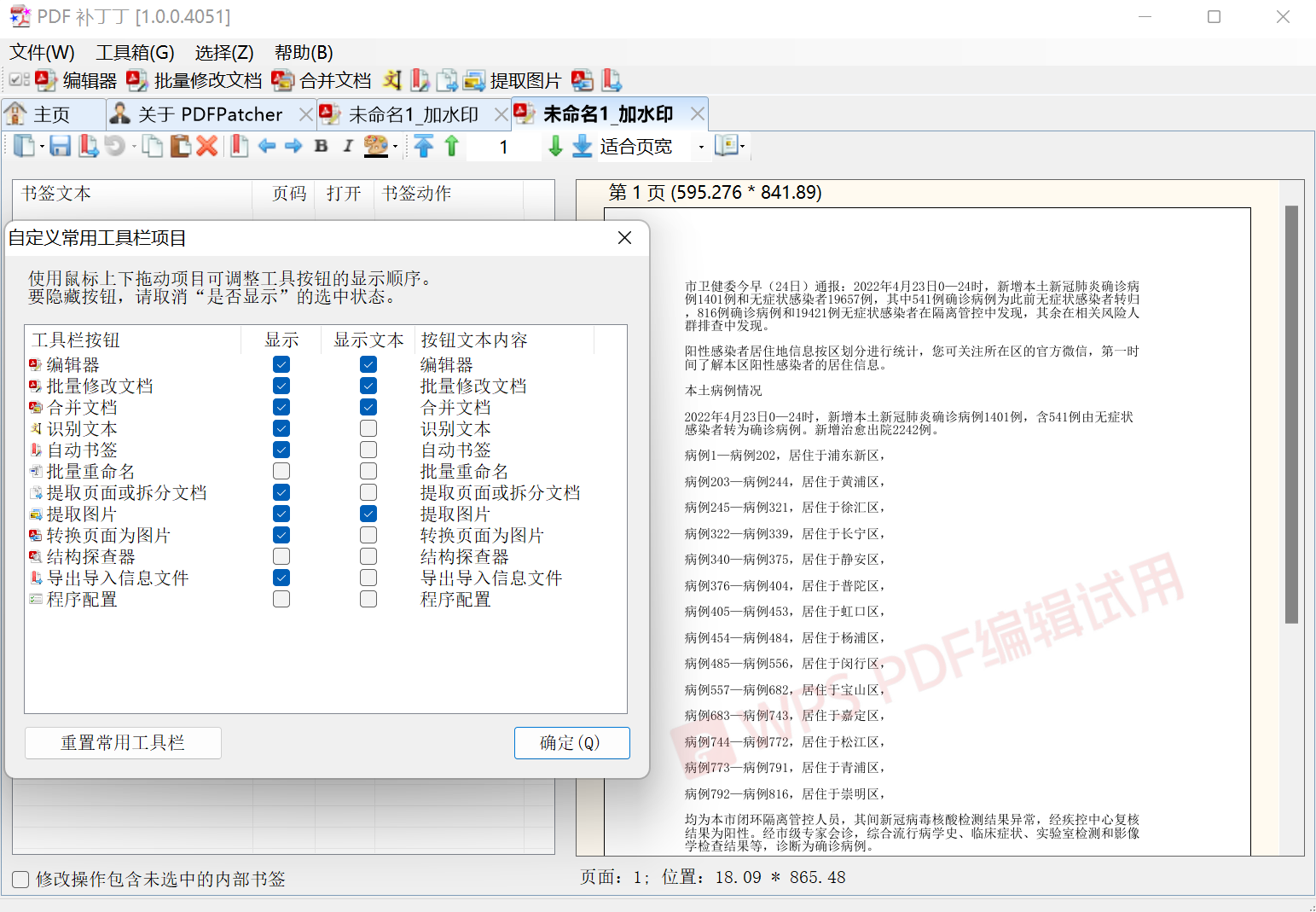Toggle bold with the B icon

[x=322, y=146]
